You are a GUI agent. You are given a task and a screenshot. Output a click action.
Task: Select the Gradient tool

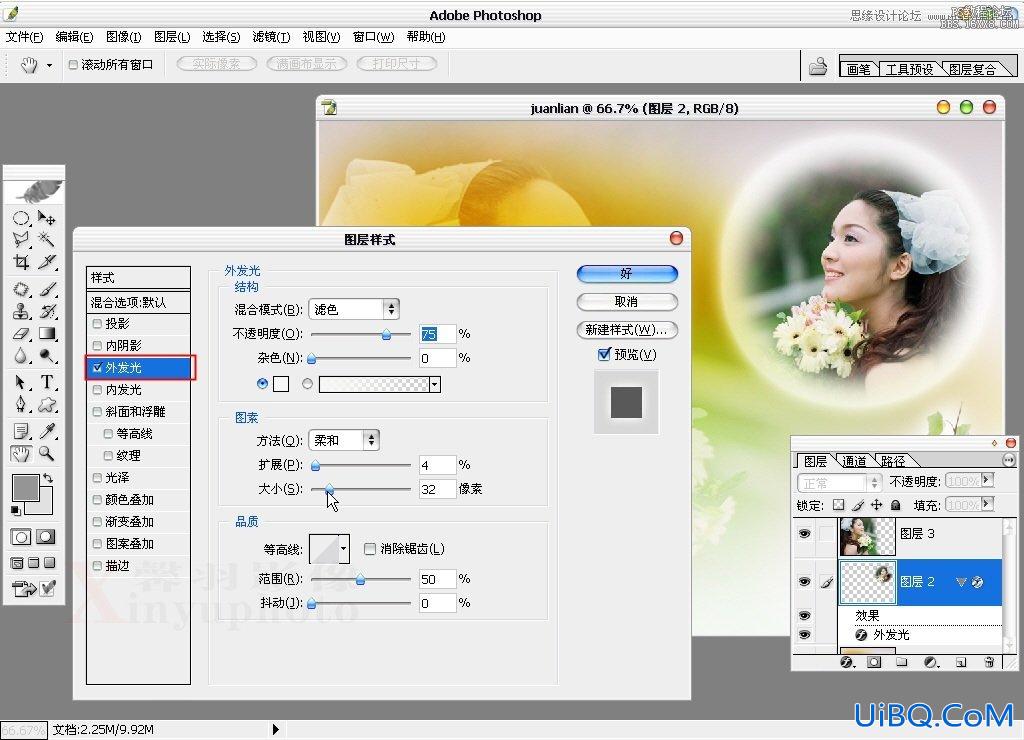(47, 334)
